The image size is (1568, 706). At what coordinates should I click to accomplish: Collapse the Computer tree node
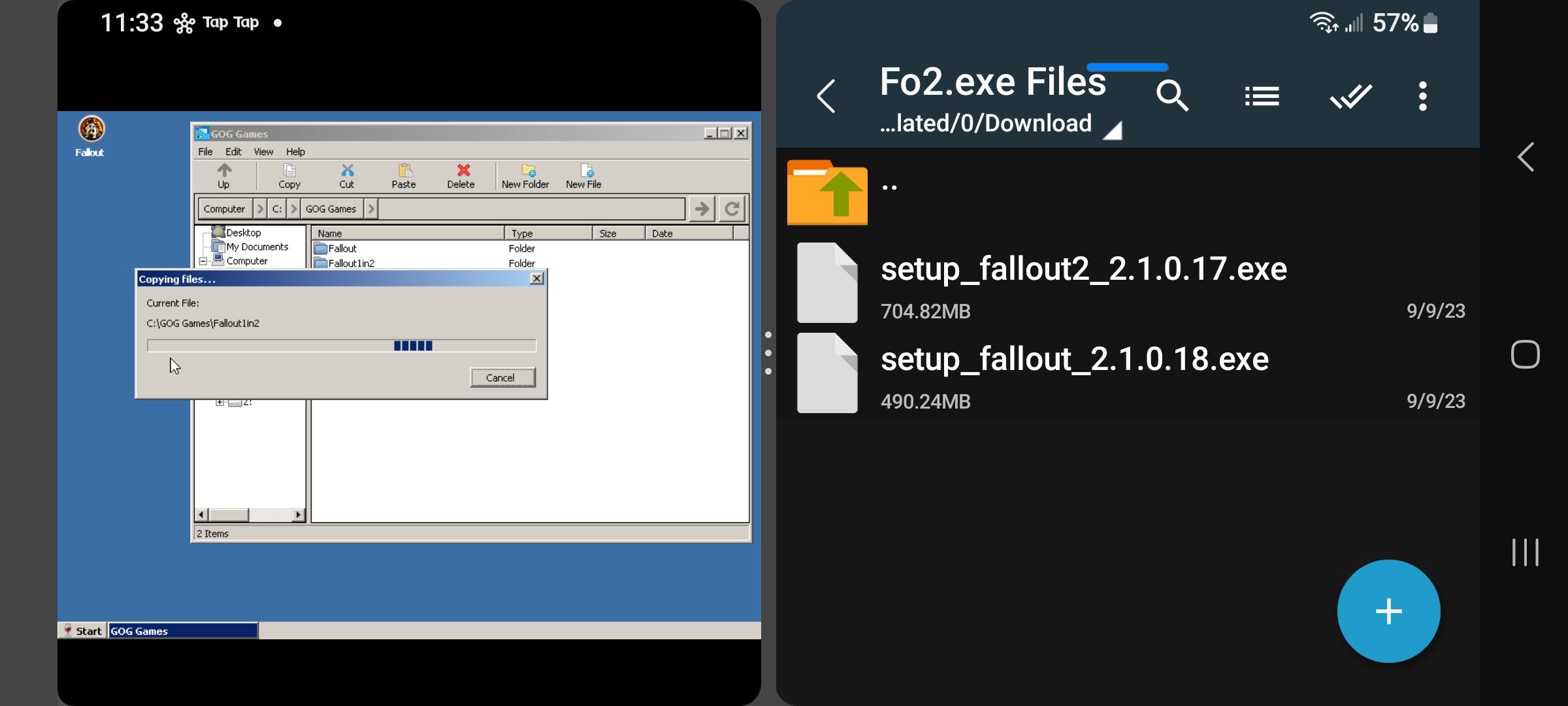(x=203, y=261)
